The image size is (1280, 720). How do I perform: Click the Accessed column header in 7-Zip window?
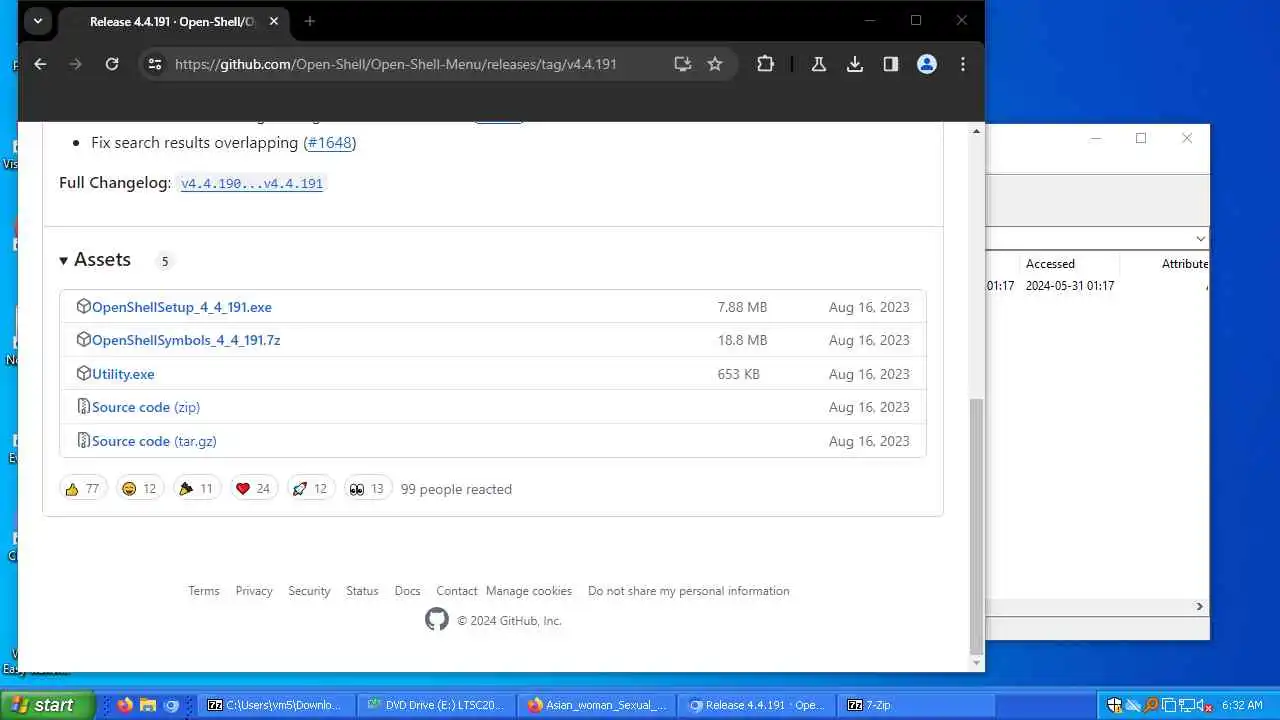coord(1068,264)
